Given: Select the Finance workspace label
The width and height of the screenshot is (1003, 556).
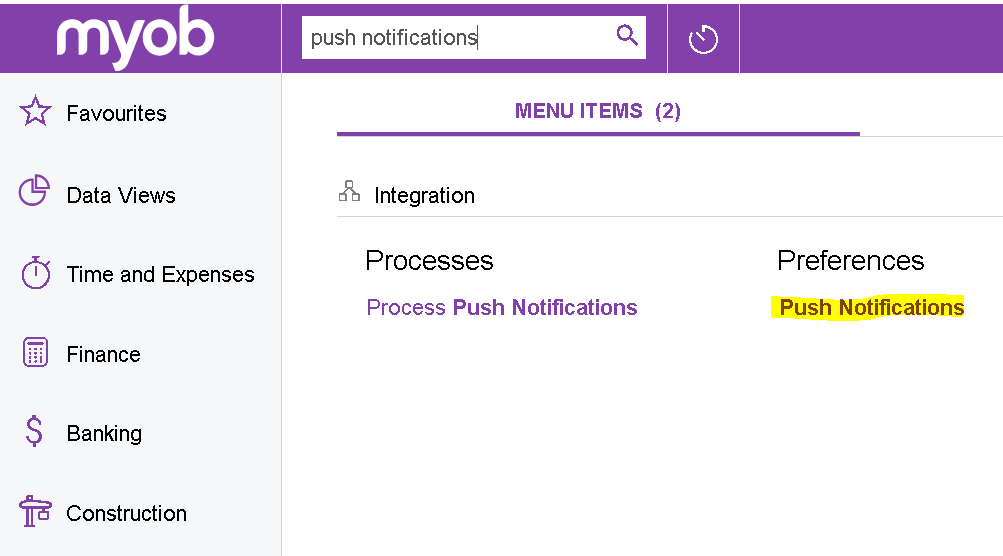Looking at the screenshot, I should pyautogui.click(x=103, y=354).
